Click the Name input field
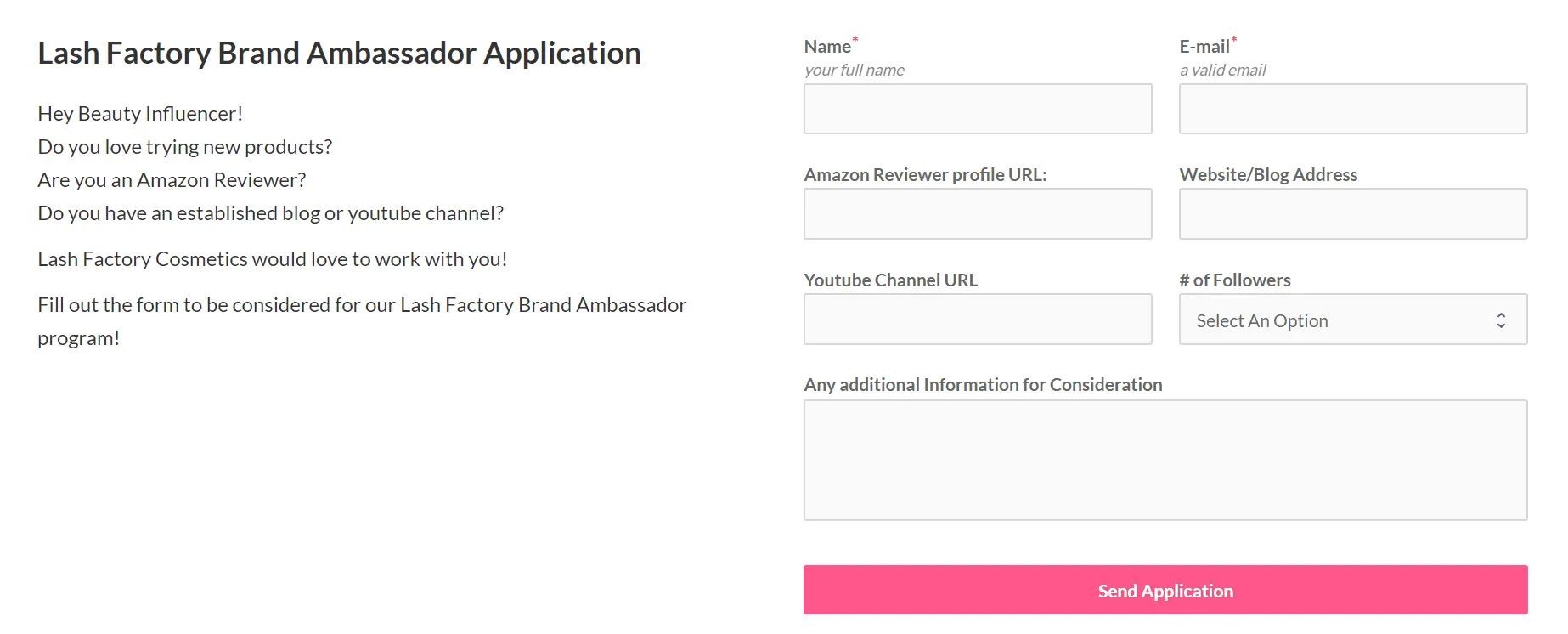 pos(977,109)
